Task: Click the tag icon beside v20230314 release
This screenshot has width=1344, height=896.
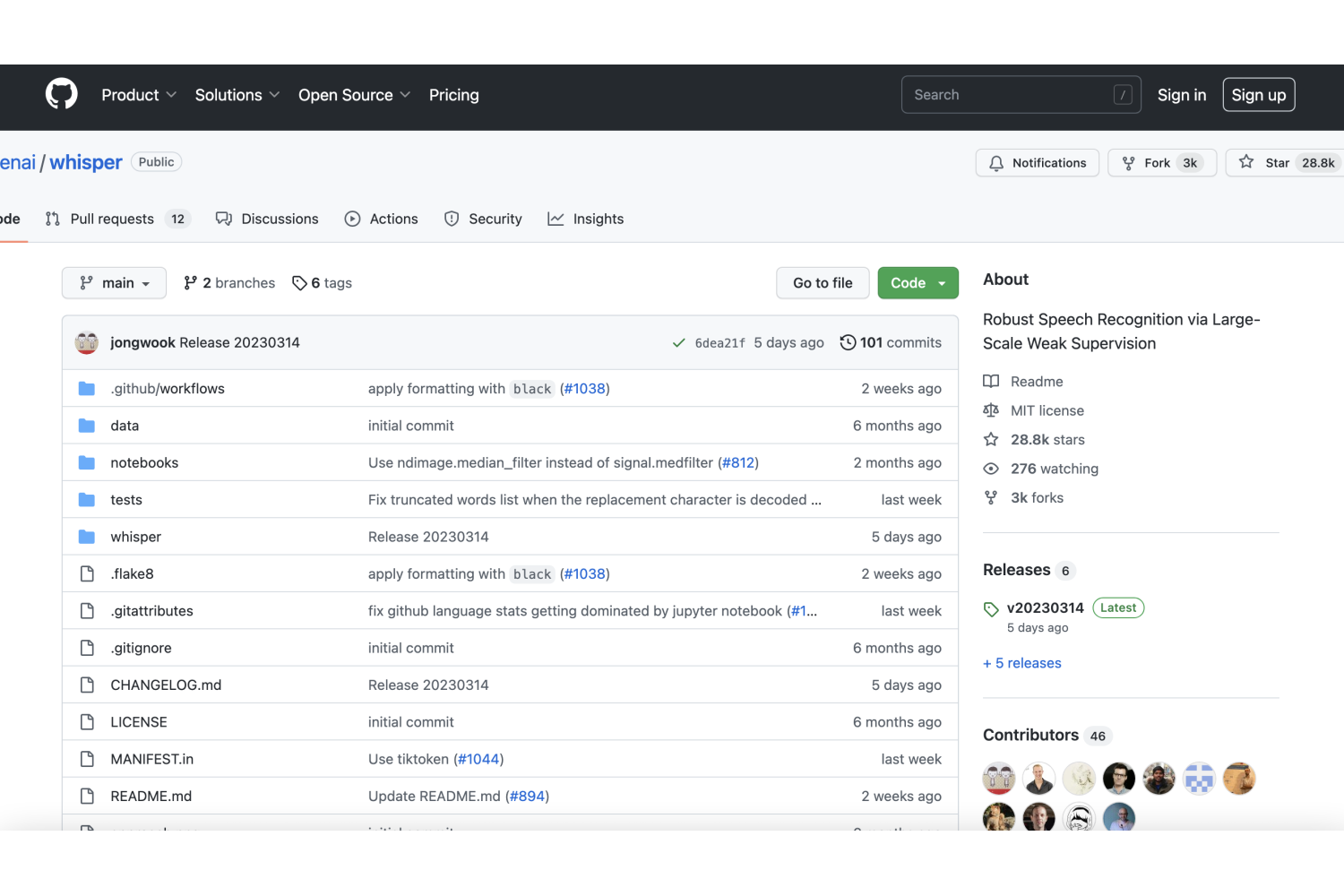Action: tap(991, 609)
